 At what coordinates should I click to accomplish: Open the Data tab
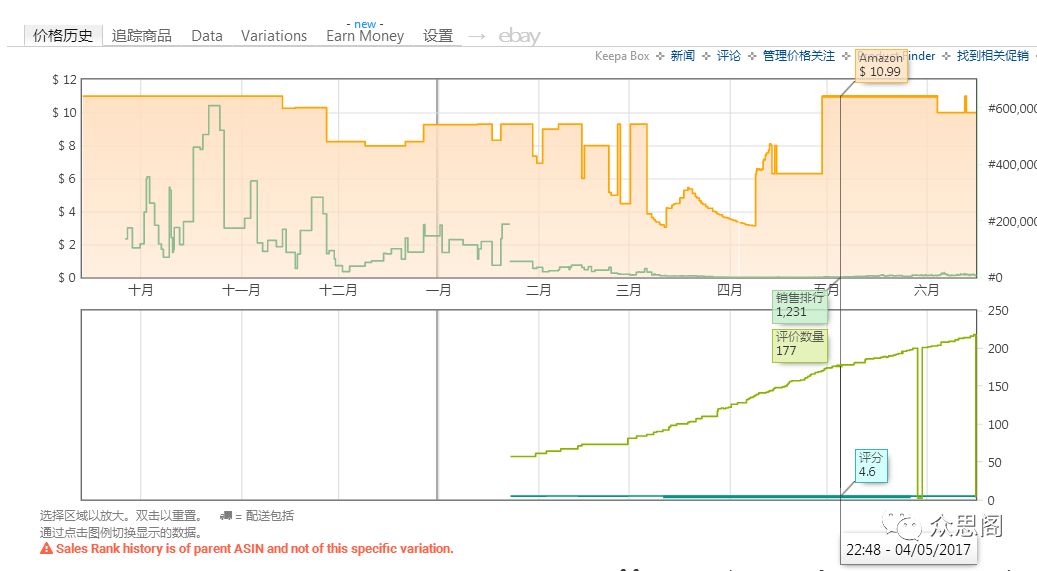point(206,36)
